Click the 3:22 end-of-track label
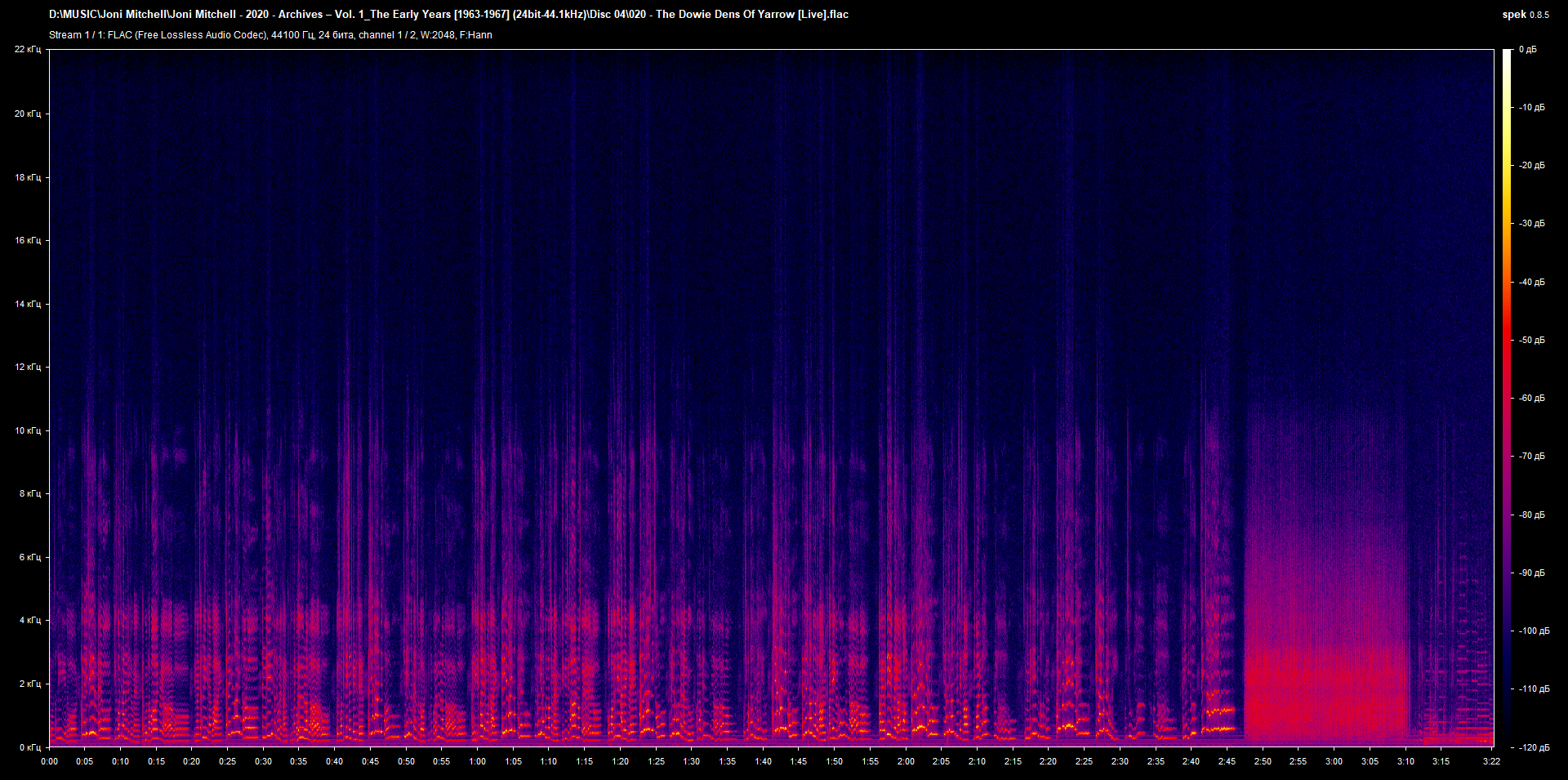 coord(1494,760)
